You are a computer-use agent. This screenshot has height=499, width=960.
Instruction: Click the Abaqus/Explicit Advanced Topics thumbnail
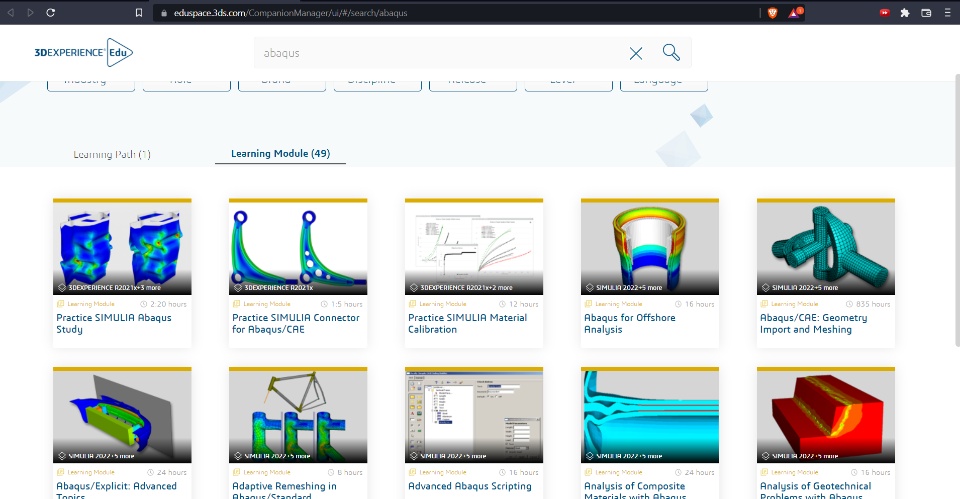click(122, 416)
